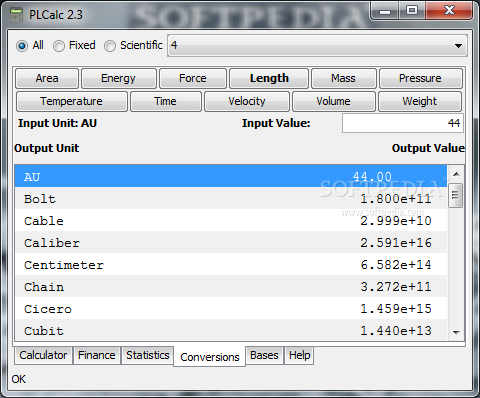Select the Cubit unit row
Image resolution: width=480 pixels, height=398 pixels.
[231, 330]
